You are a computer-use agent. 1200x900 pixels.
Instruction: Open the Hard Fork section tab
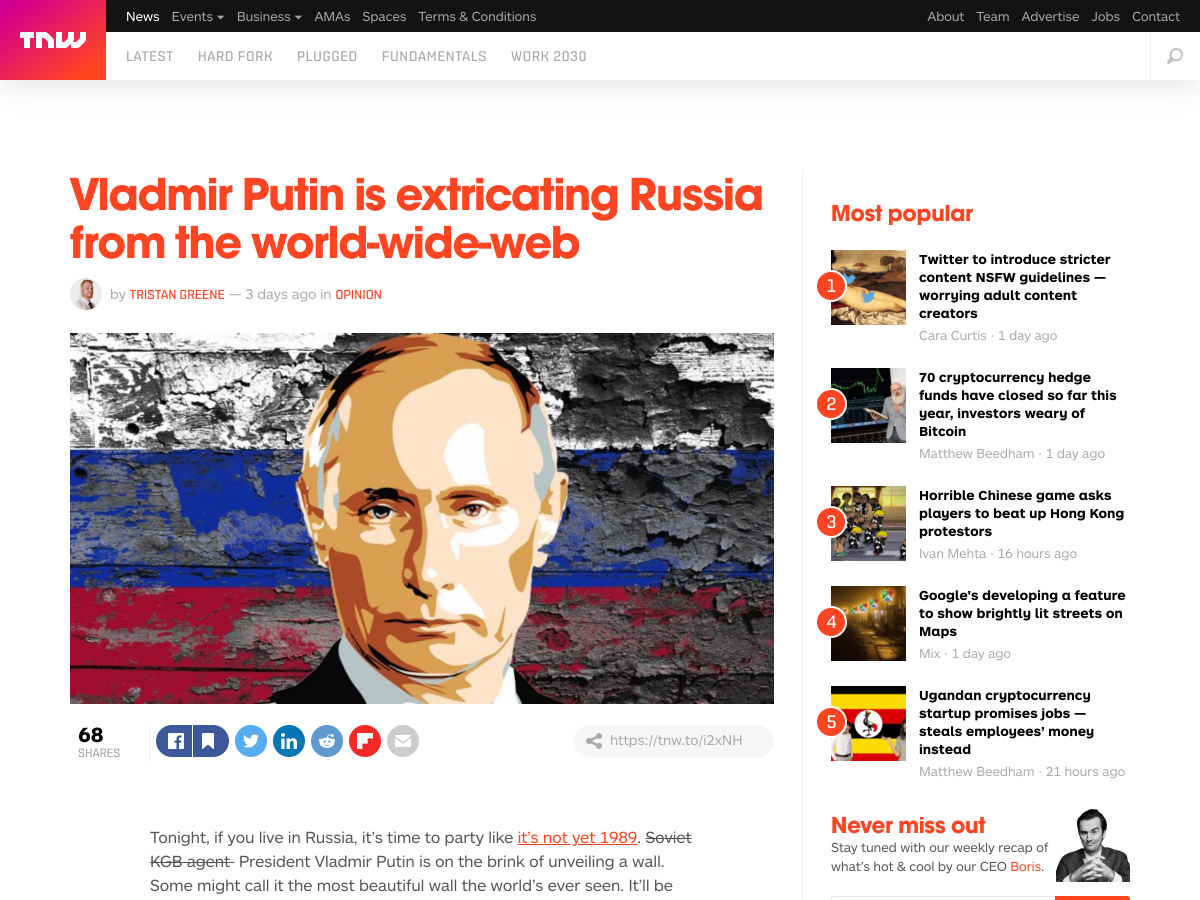(x=235, y=56)
